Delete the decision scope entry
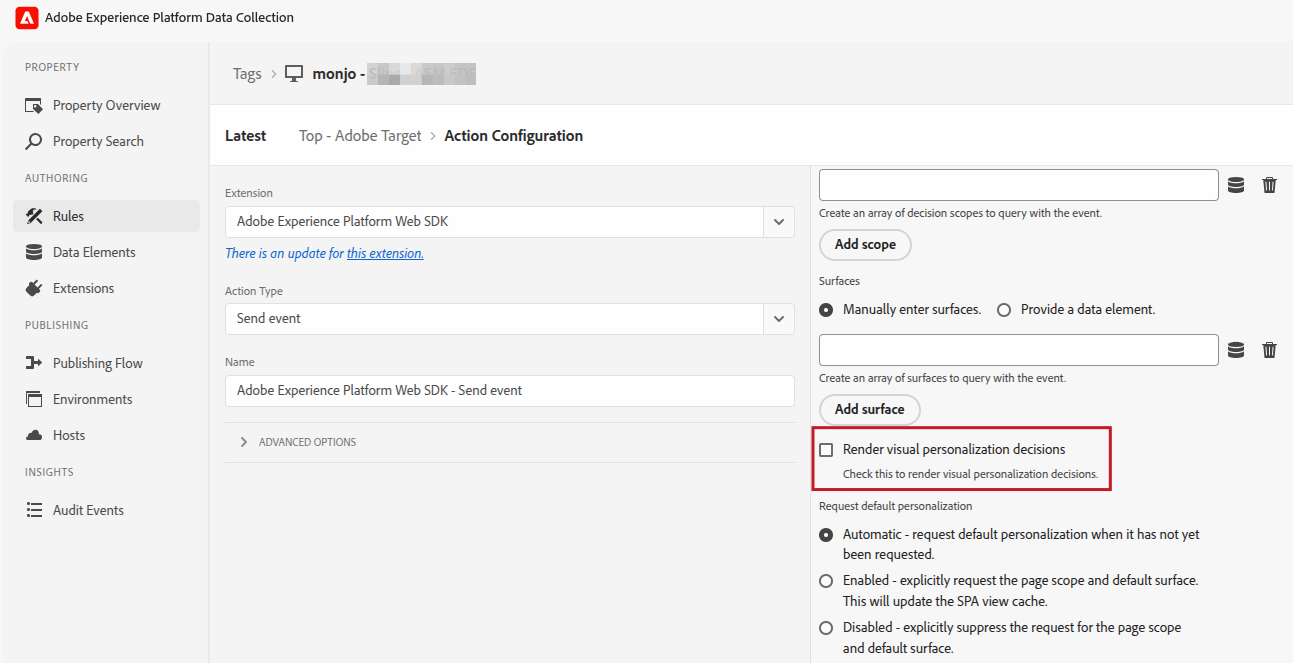Screen dimensions: 1293x663 [1269, 185]
